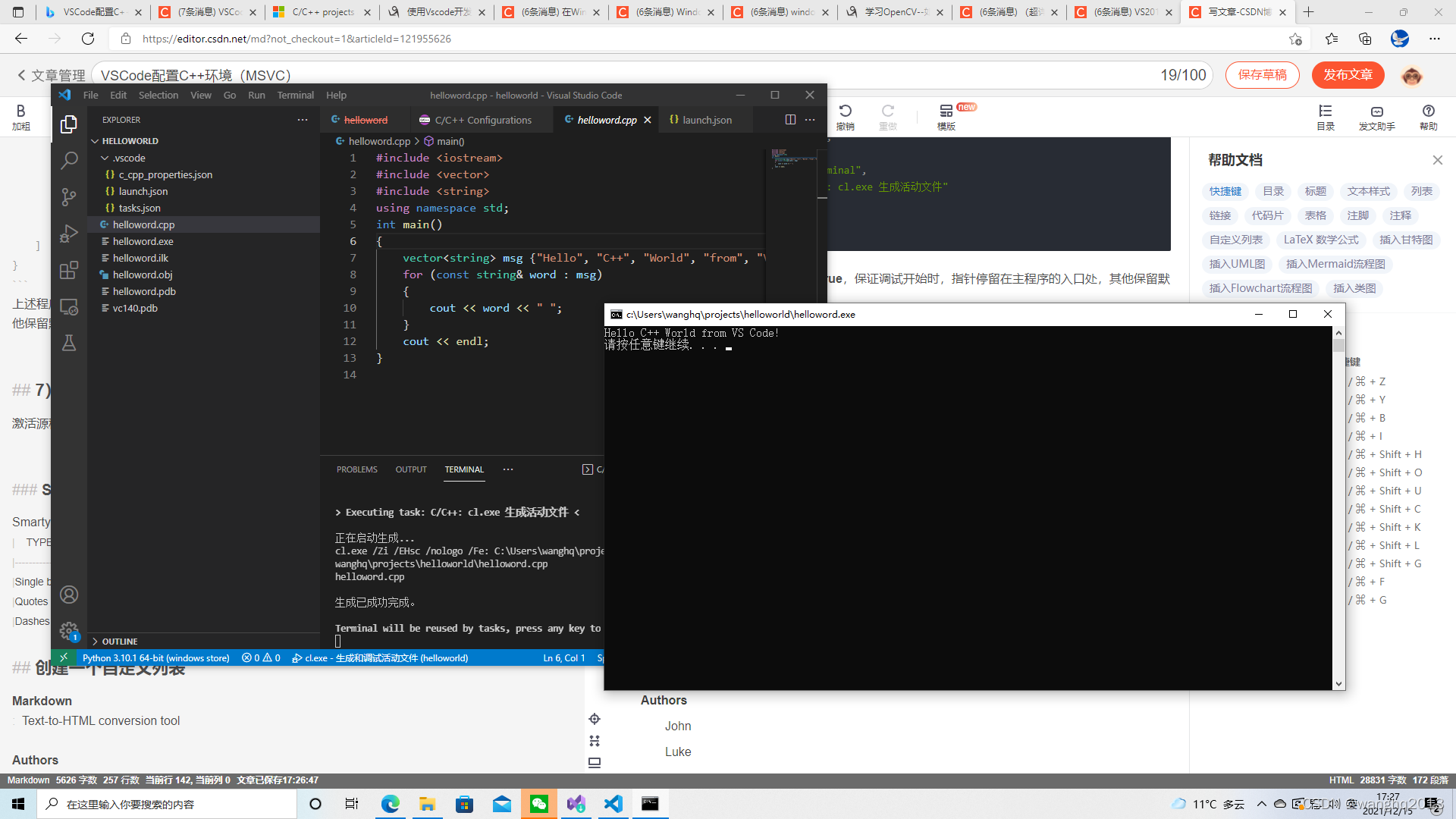Open more panel tabs ellipsis beside TERMINAL
This screenshot has height=819, width=1456.
(508, 469)
